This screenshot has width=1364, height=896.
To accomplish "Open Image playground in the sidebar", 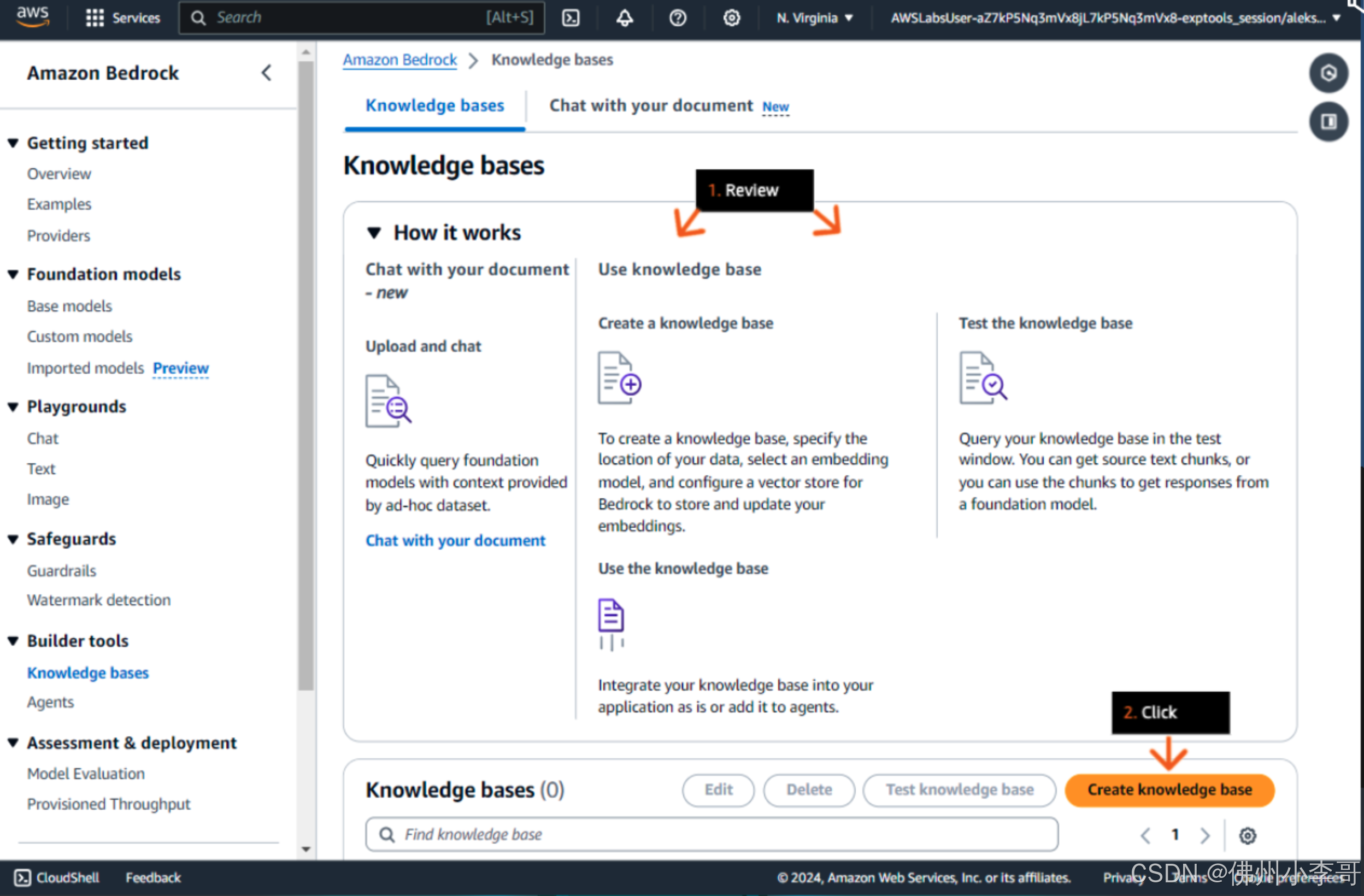I will click(x=48, y=499).
